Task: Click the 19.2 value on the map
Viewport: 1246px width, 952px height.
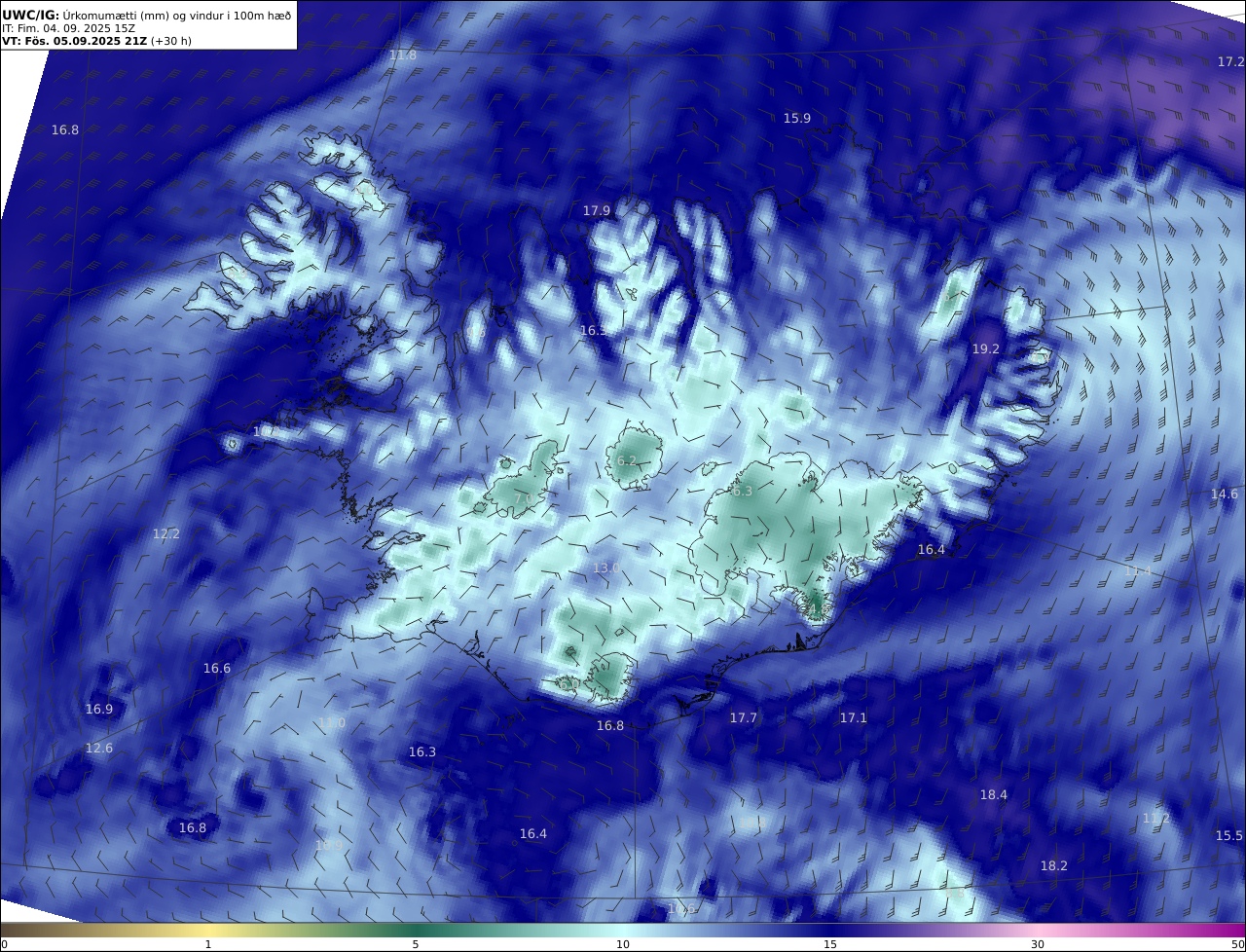Action: pyautogui.click(x=986, y=348)
